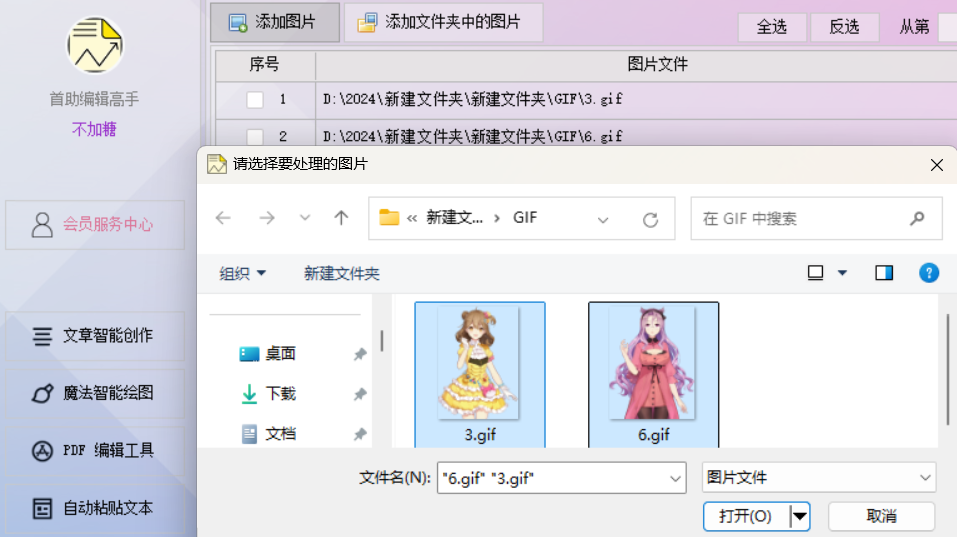Click the folder icon in the address bar
The height and width of the screenshot is (537, 957).
coord(389,217)
